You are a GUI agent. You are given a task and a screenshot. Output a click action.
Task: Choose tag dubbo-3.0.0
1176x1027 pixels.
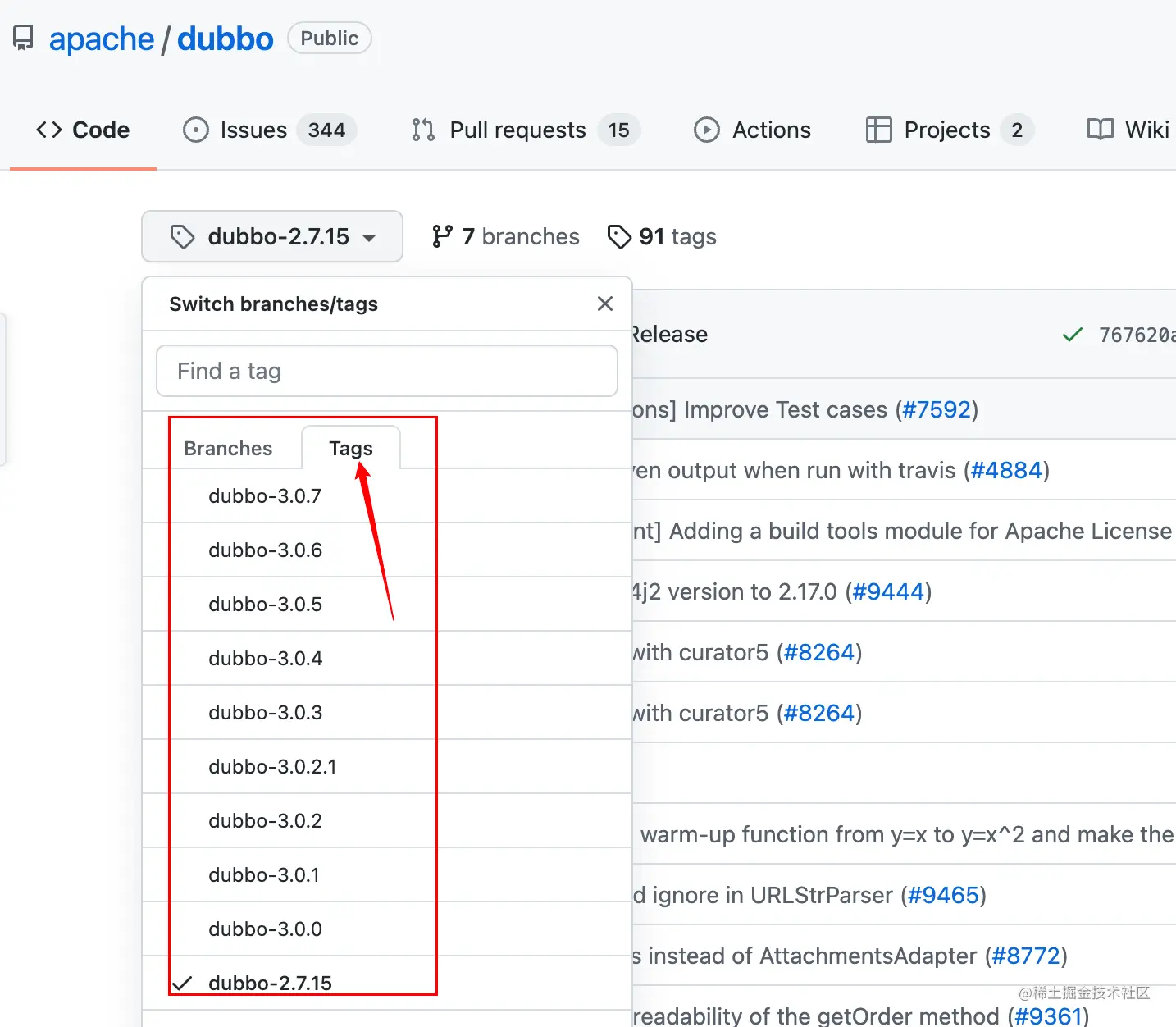click(x=387, y=929)
